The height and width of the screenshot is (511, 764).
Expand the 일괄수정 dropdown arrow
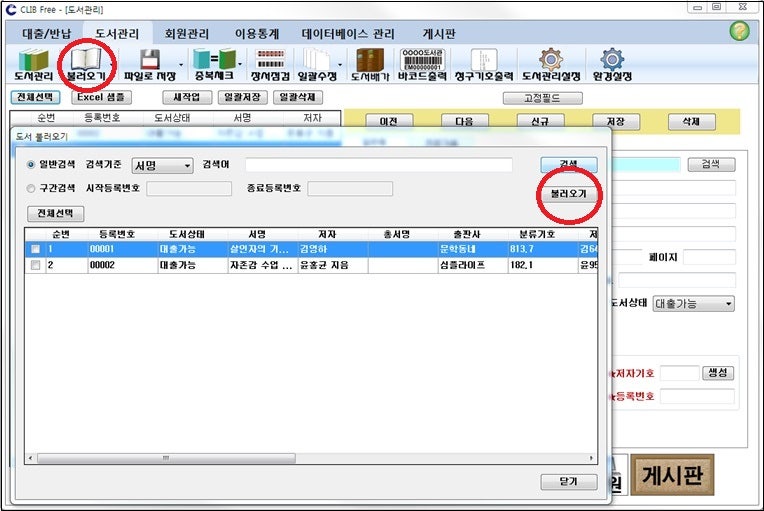pos(340,64)
